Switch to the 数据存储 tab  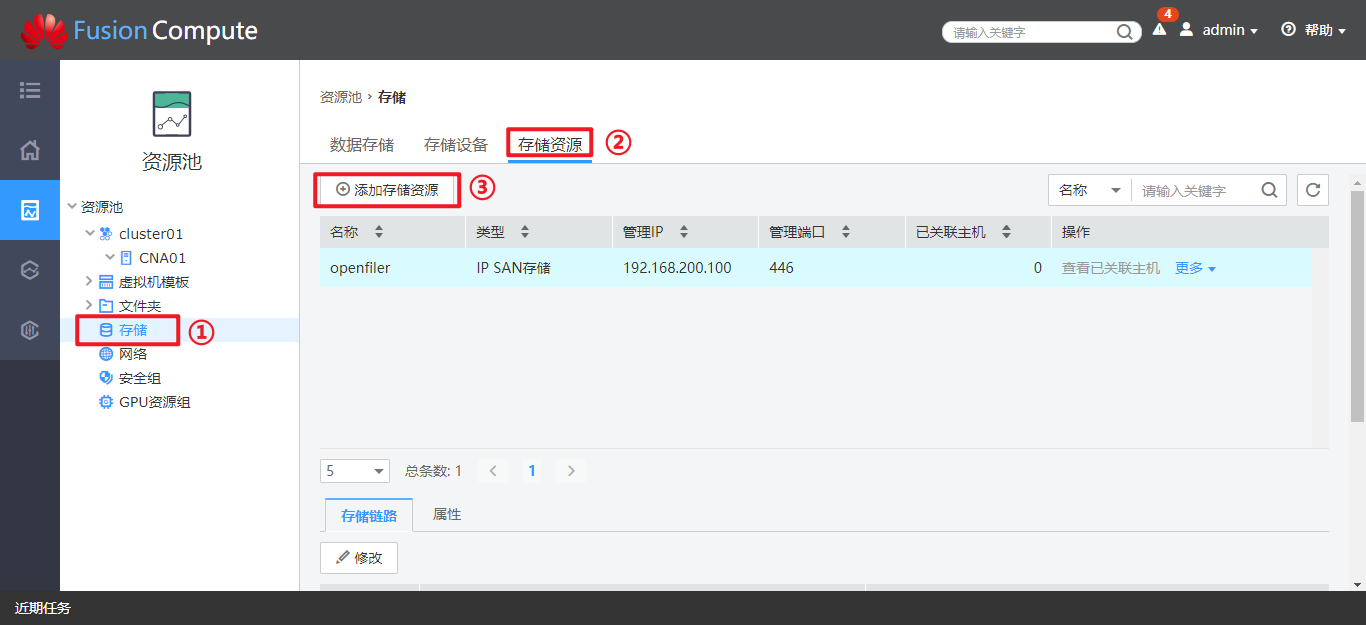tap(362, 145)
